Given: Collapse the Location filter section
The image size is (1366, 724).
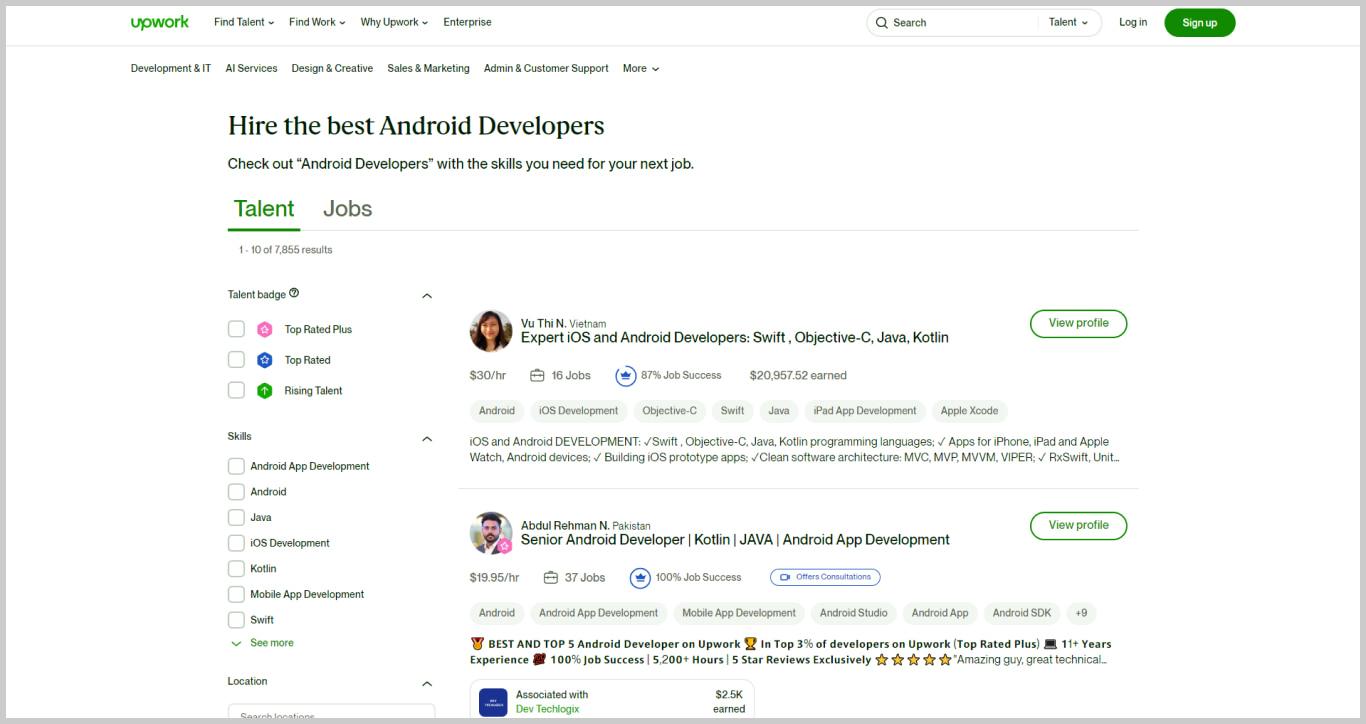Looking at the screenshot, I should (427, 684).
